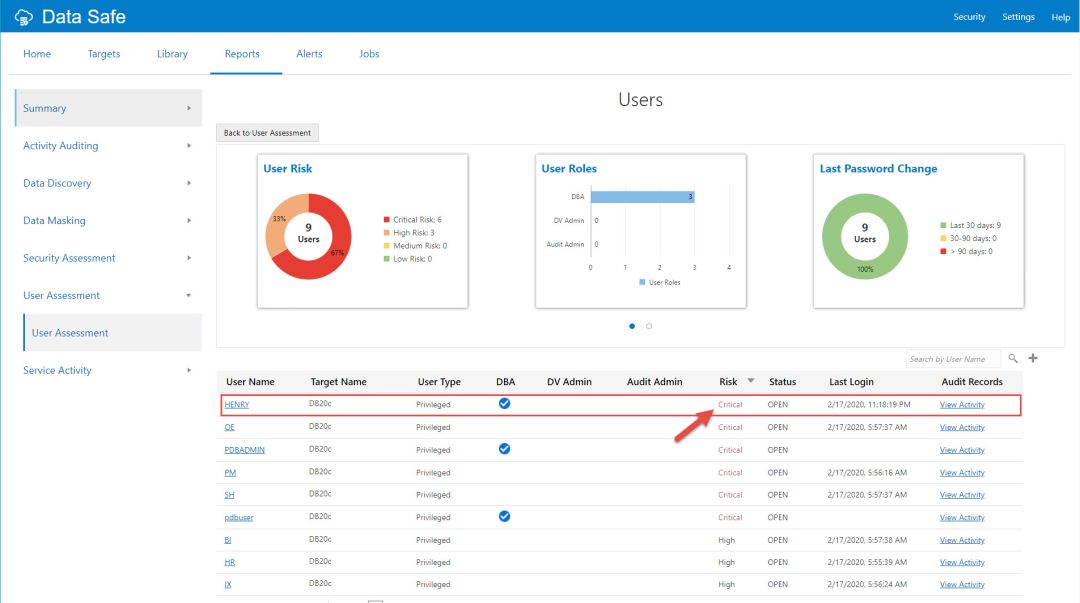Select the second carousel page dot
1080x603 pixels.
(649, 326)
